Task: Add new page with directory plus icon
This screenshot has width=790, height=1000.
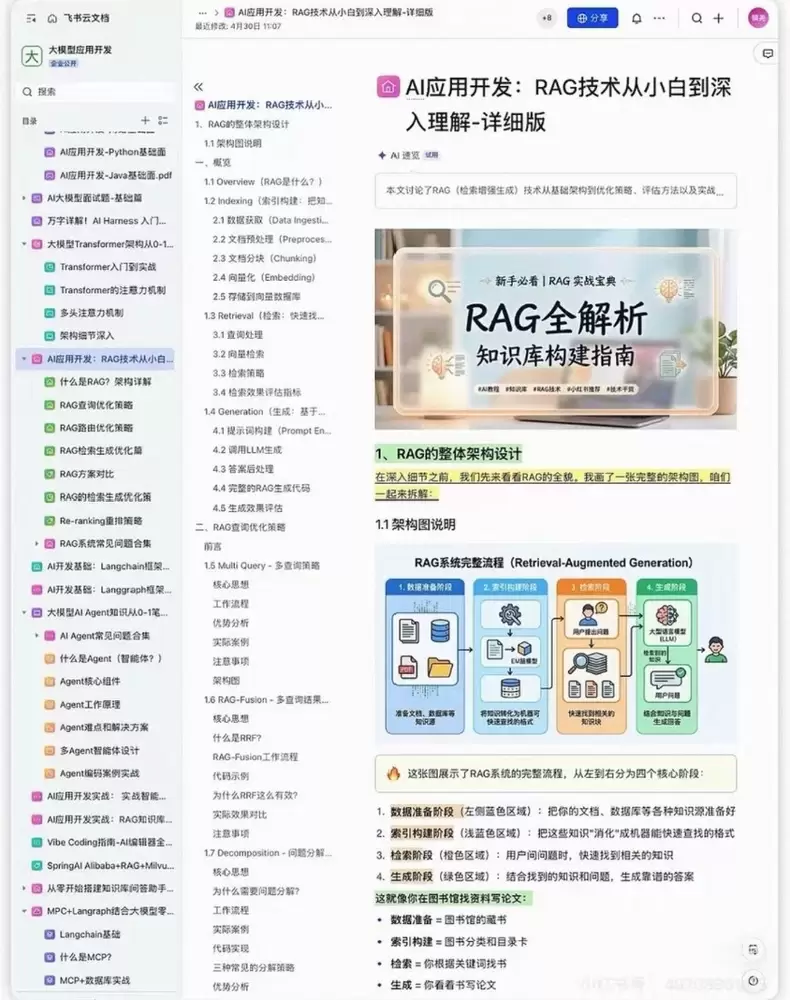Action: coord(145,120)
